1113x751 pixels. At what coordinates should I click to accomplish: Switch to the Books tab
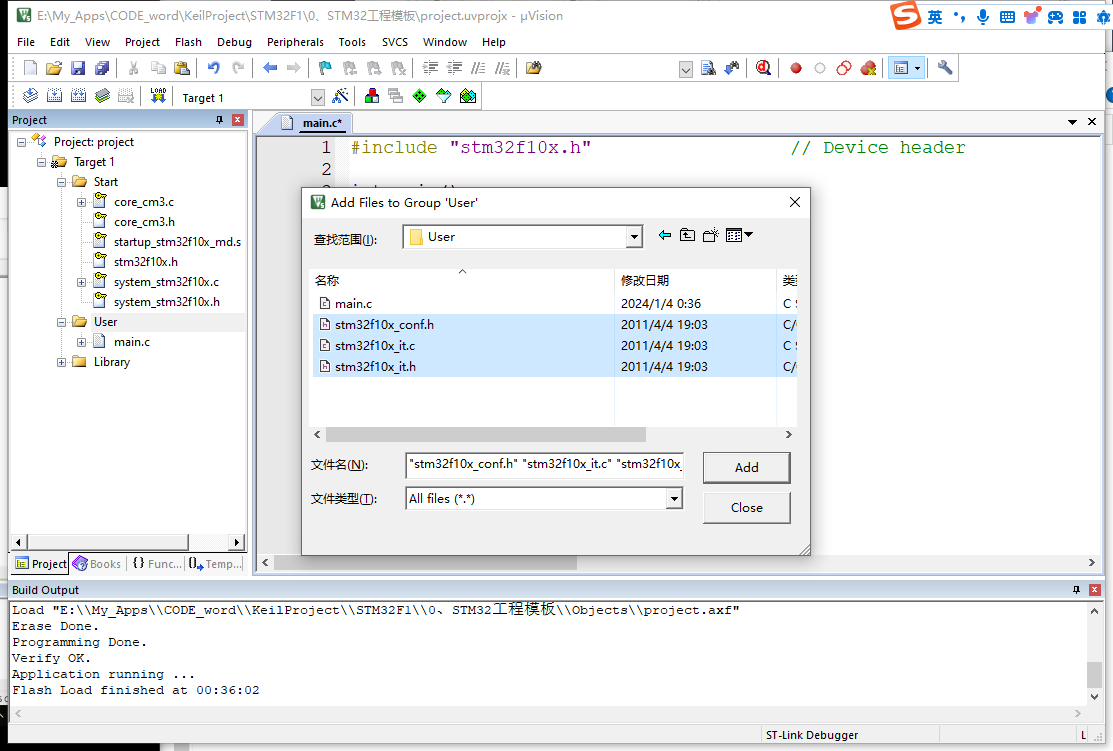97,564
